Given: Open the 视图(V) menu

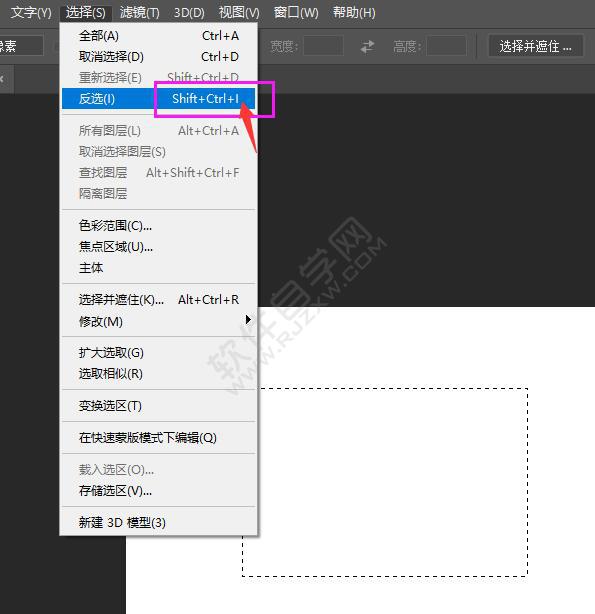Looking at the screenshot, I should (x=239, y=13).
